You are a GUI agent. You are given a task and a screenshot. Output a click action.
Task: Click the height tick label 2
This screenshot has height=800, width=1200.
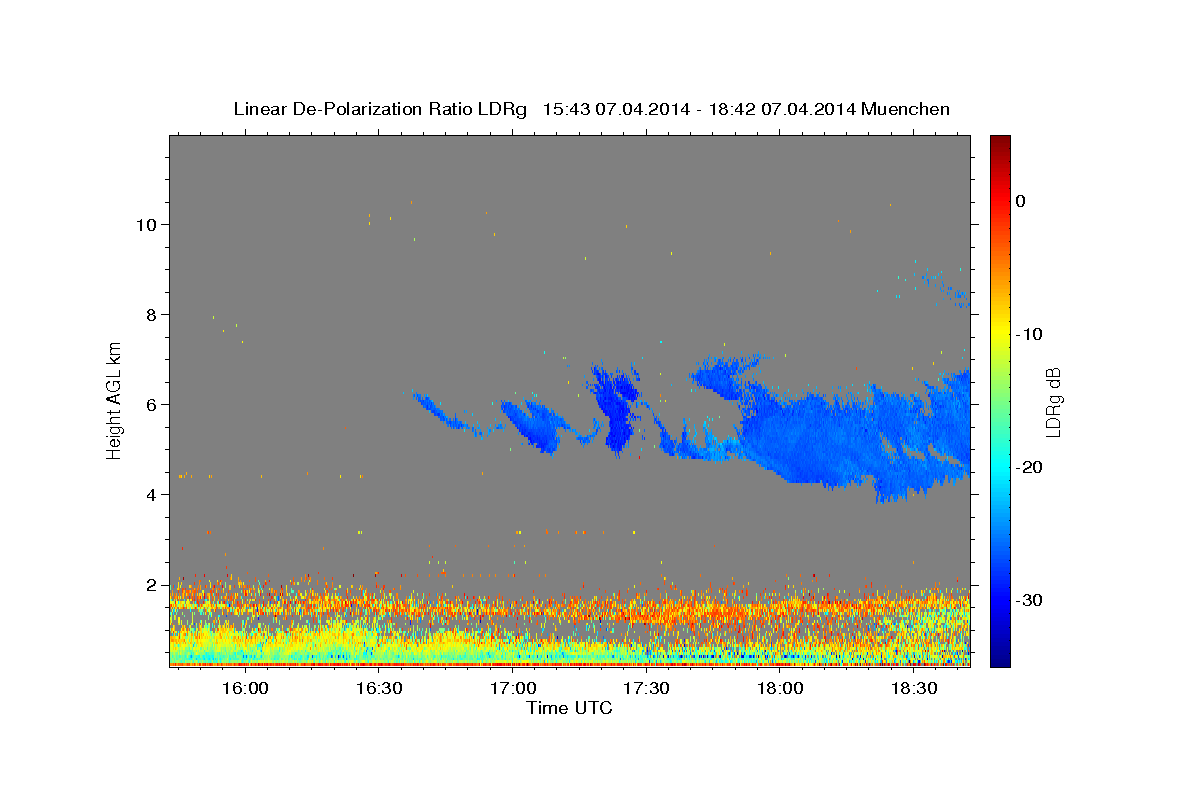(x=152, y=584)
